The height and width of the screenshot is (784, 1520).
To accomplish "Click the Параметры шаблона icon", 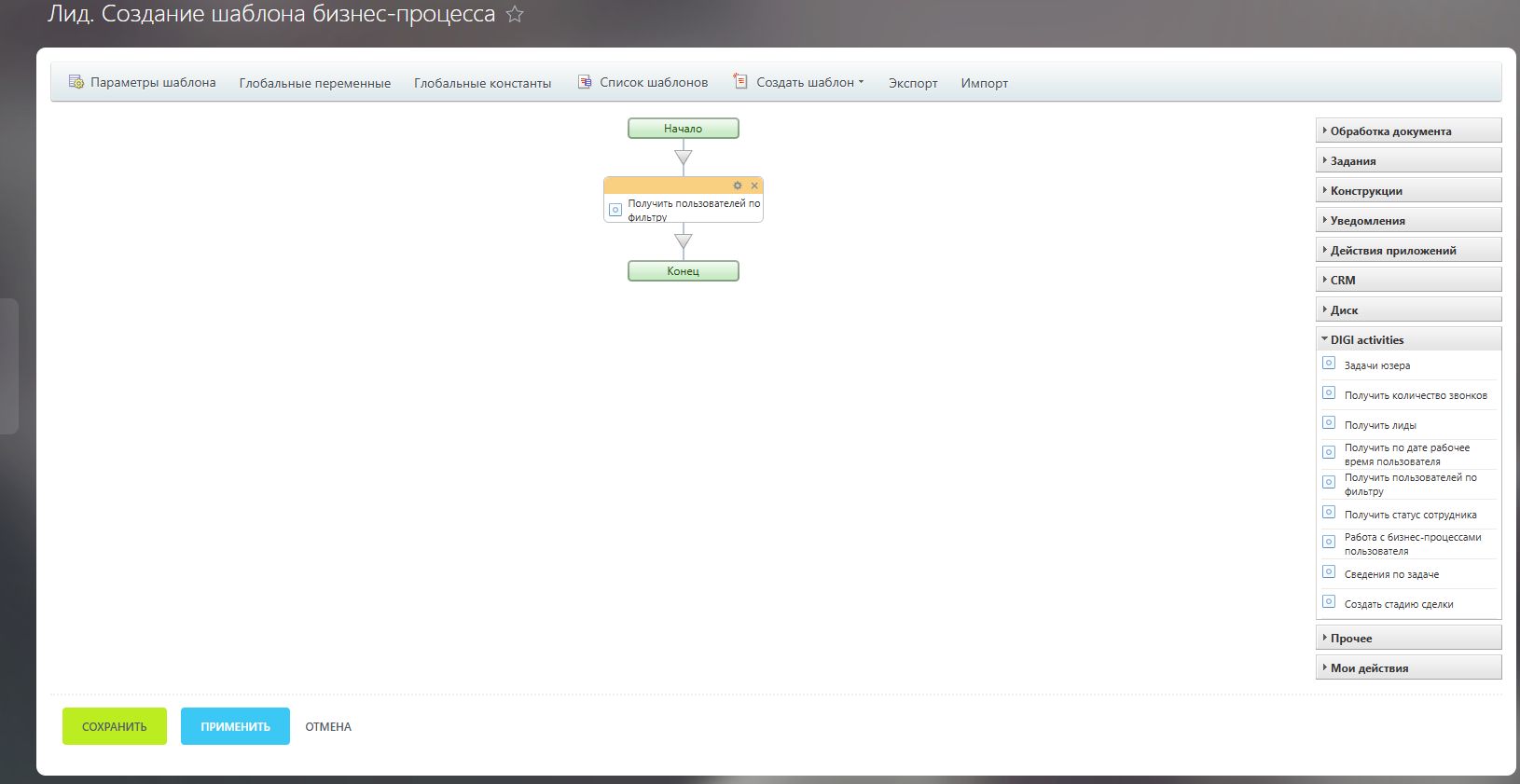I will pos(76,82).
